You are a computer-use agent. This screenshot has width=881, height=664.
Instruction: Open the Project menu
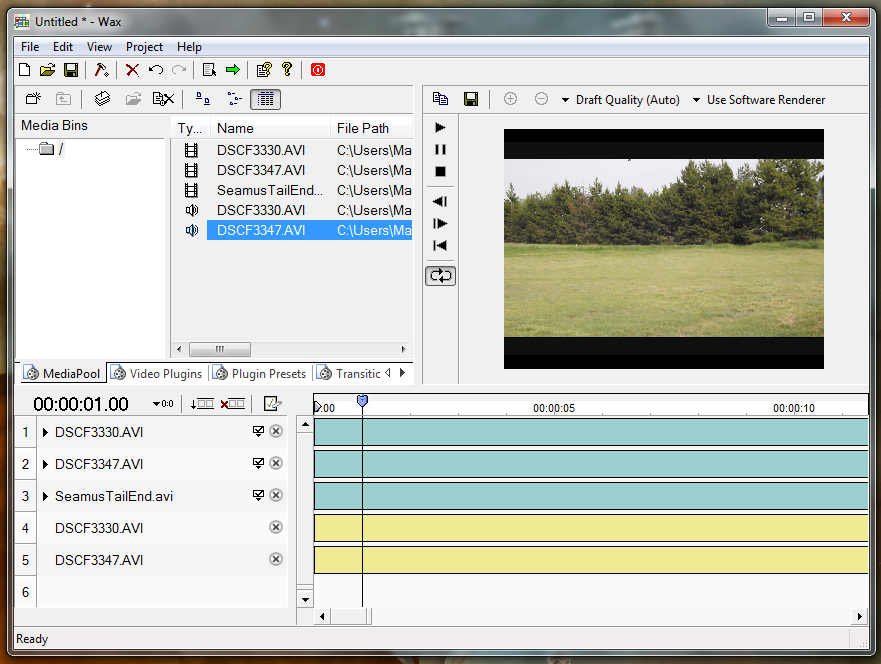click(144, 47)
